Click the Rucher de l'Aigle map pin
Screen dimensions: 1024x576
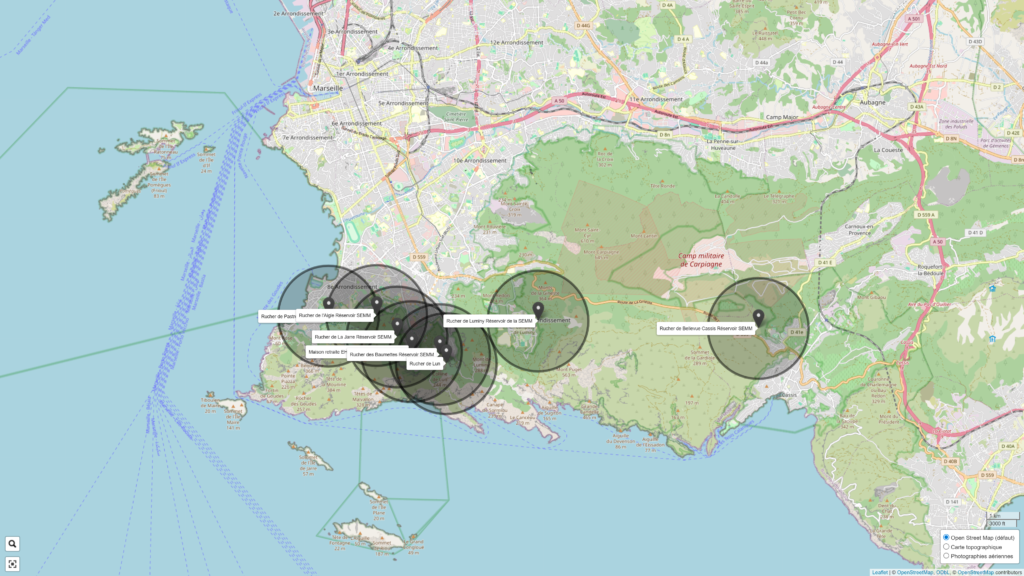377,302
